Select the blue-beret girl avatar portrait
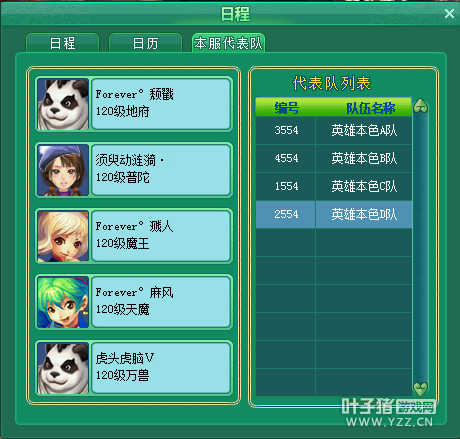460x439 pixels. (x=63, y=170)
